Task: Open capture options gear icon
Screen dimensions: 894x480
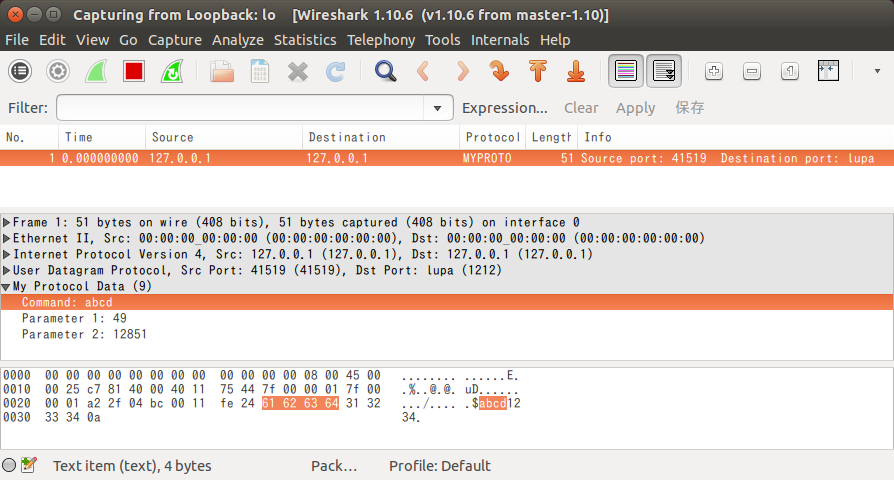Action: 58,71
